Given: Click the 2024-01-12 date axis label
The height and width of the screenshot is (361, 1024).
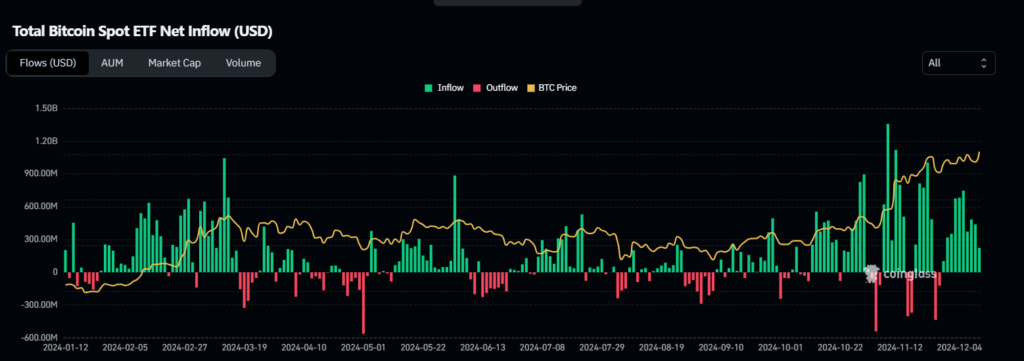Looking at the screenshot, I should (x=65, y=348).
